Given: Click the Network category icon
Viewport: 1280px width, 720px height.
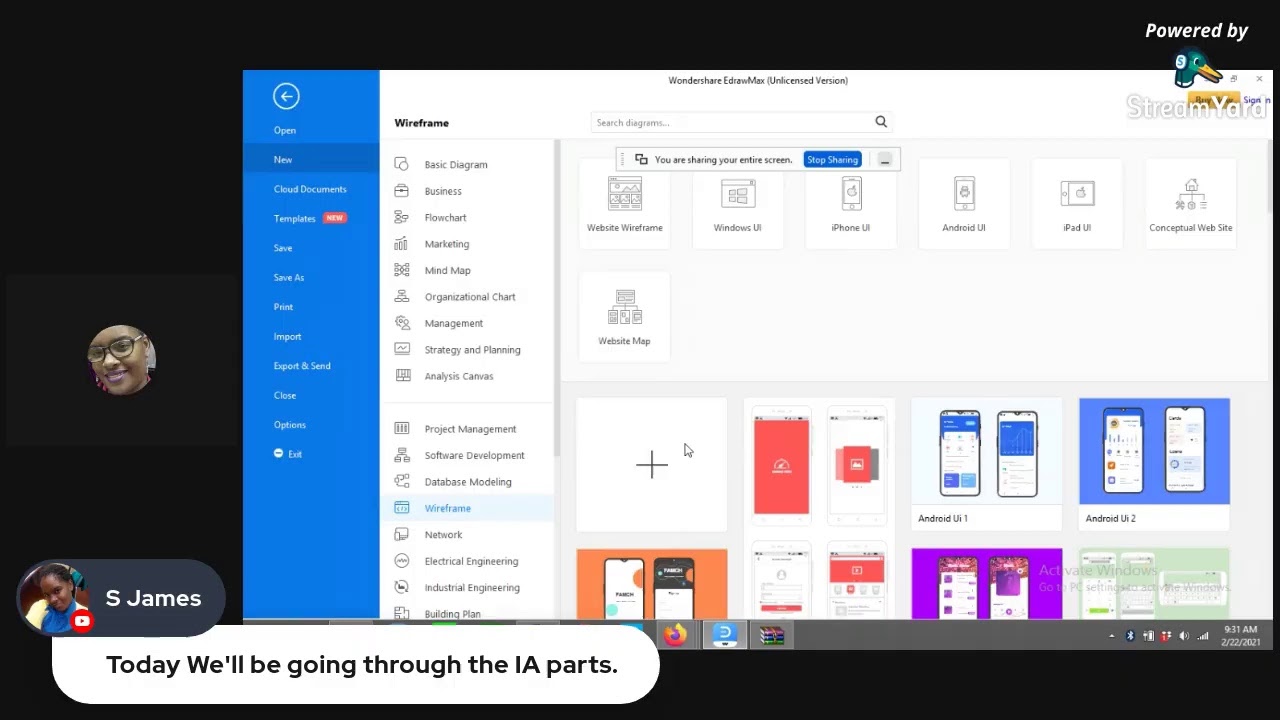Looking at the screenshot, I should click(x=402, y=535).
